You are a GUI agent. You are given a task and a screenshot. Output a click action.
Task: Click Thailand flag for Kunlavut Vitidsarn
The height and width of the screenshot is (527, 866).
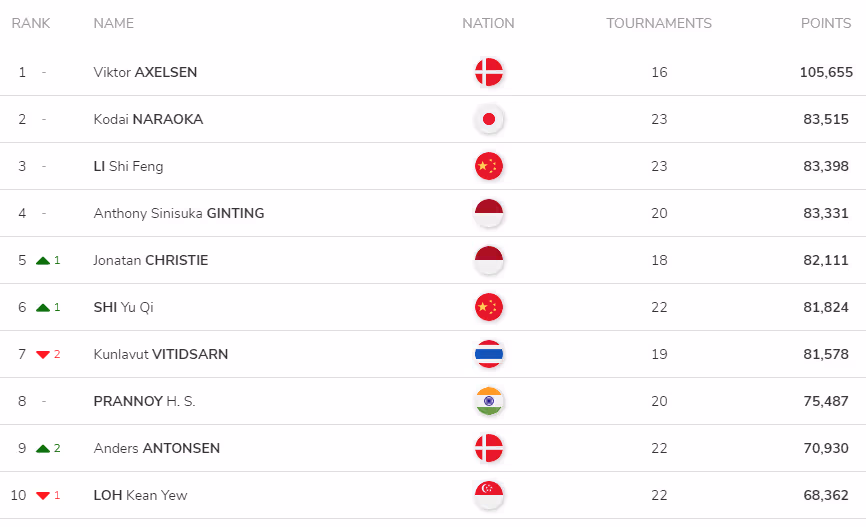click(x=489, y=354)
